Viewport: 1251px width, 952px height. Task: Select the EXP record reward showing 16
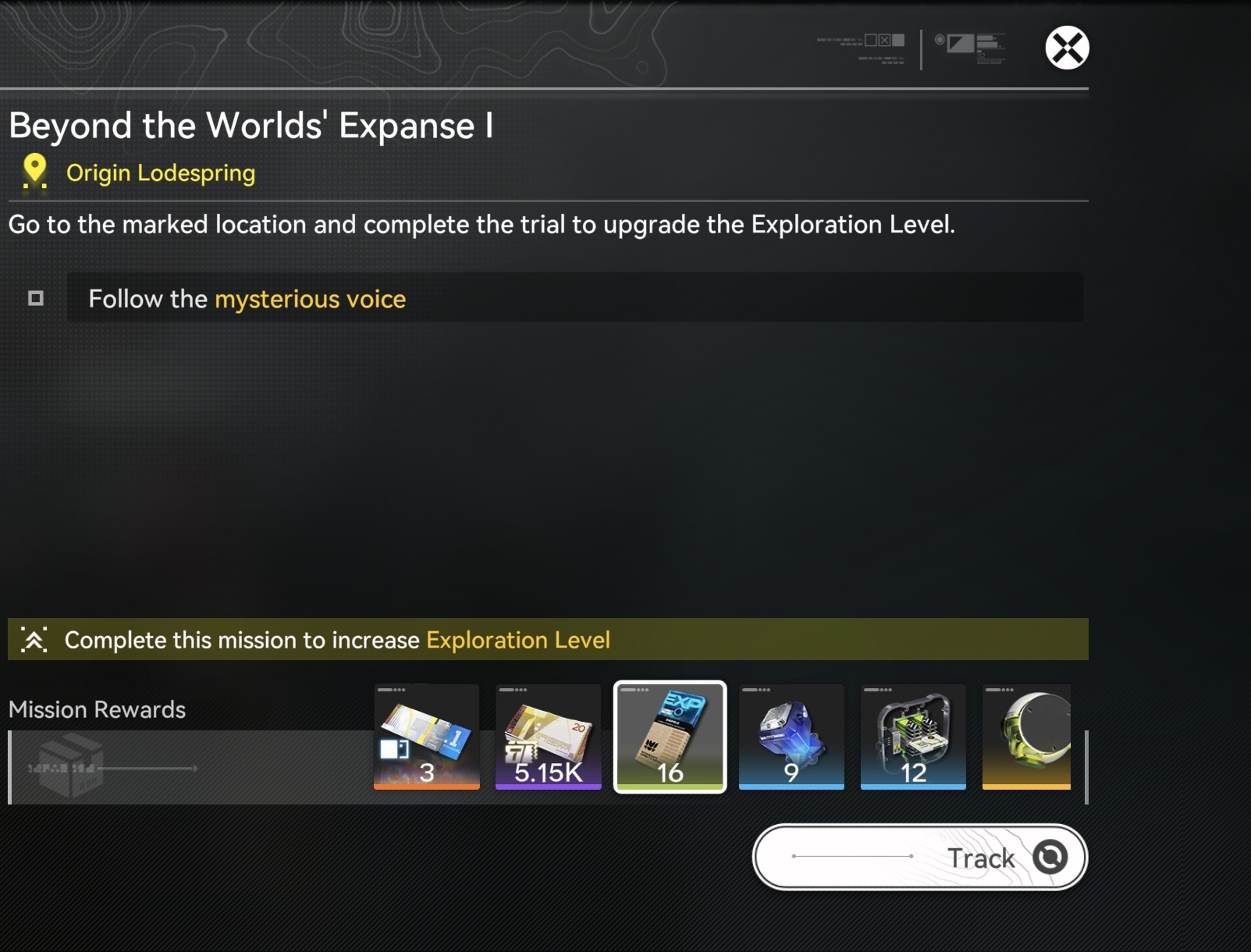670,737
